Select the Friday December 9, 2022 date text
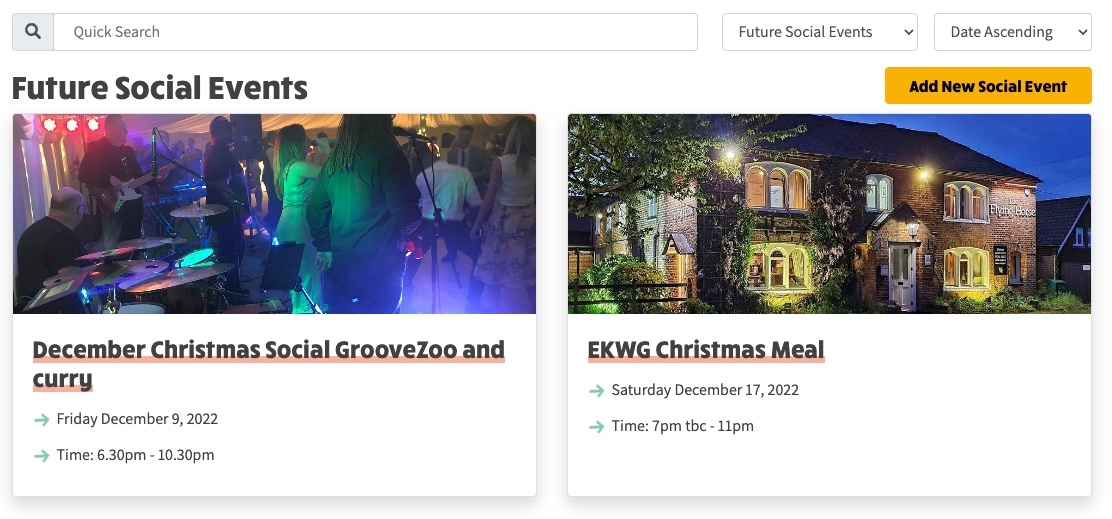The height and width of the screenshot is (519, 1112). [x=137, y=419]
